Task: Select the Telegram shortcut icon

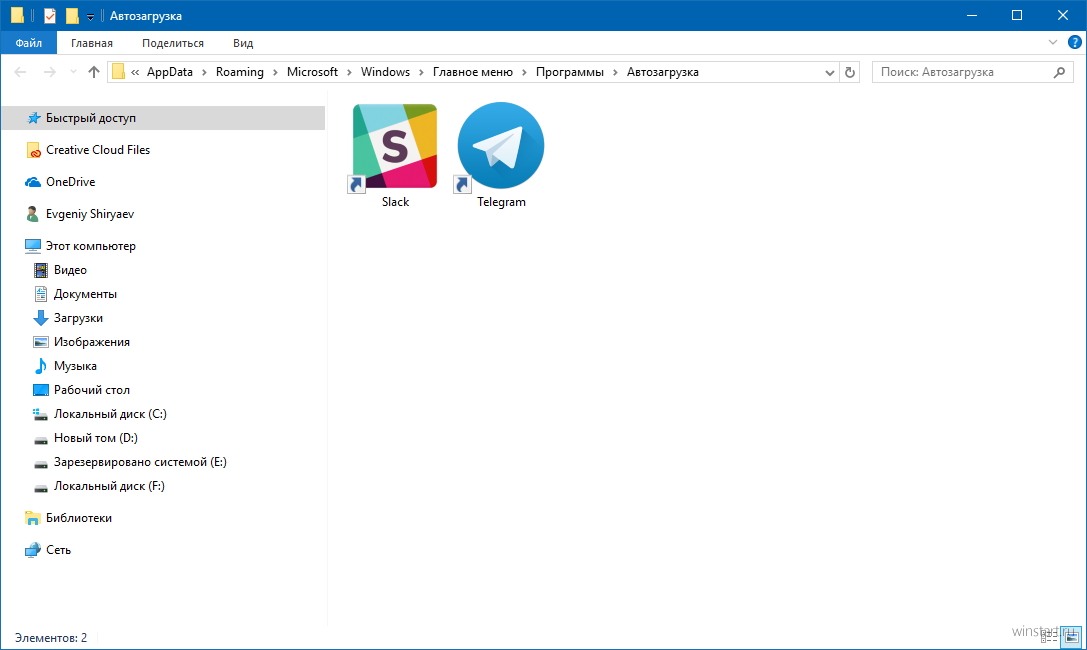Action: tap(501, 146)
